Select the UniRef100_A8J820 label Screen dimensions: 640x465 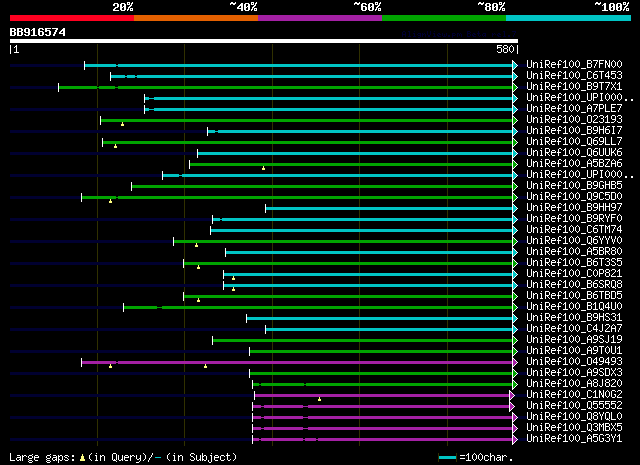pyautogui.click(x=574, y=384)
